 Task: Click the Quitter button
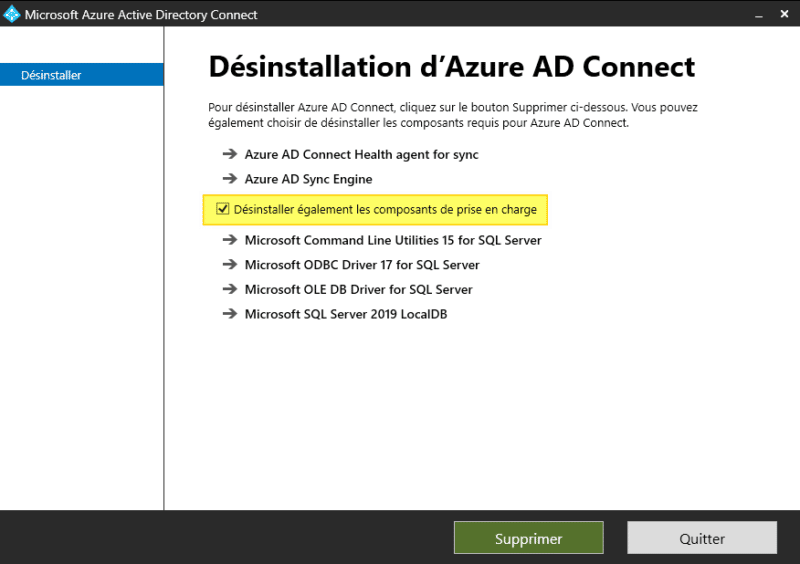(x=702, y=538)
